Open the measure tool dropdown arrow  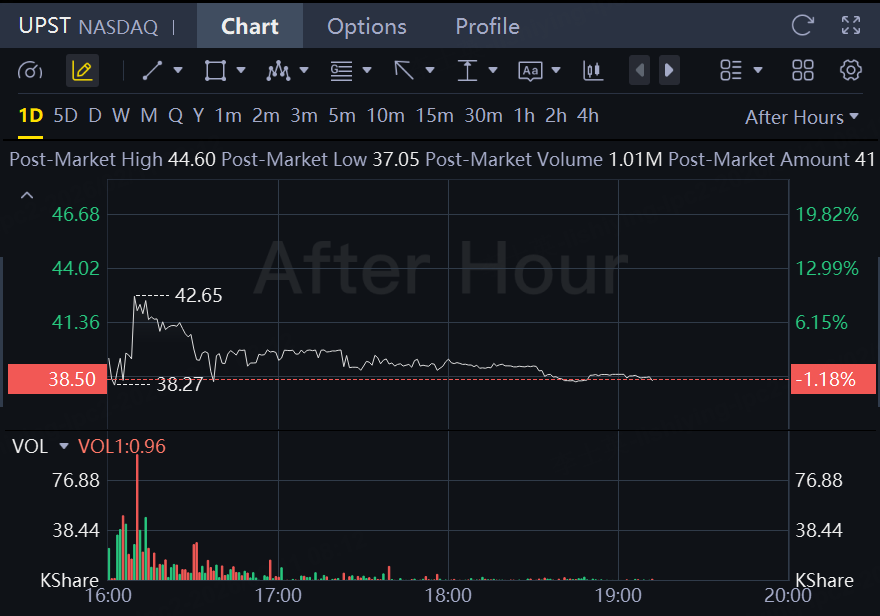[x=493, y=70]
